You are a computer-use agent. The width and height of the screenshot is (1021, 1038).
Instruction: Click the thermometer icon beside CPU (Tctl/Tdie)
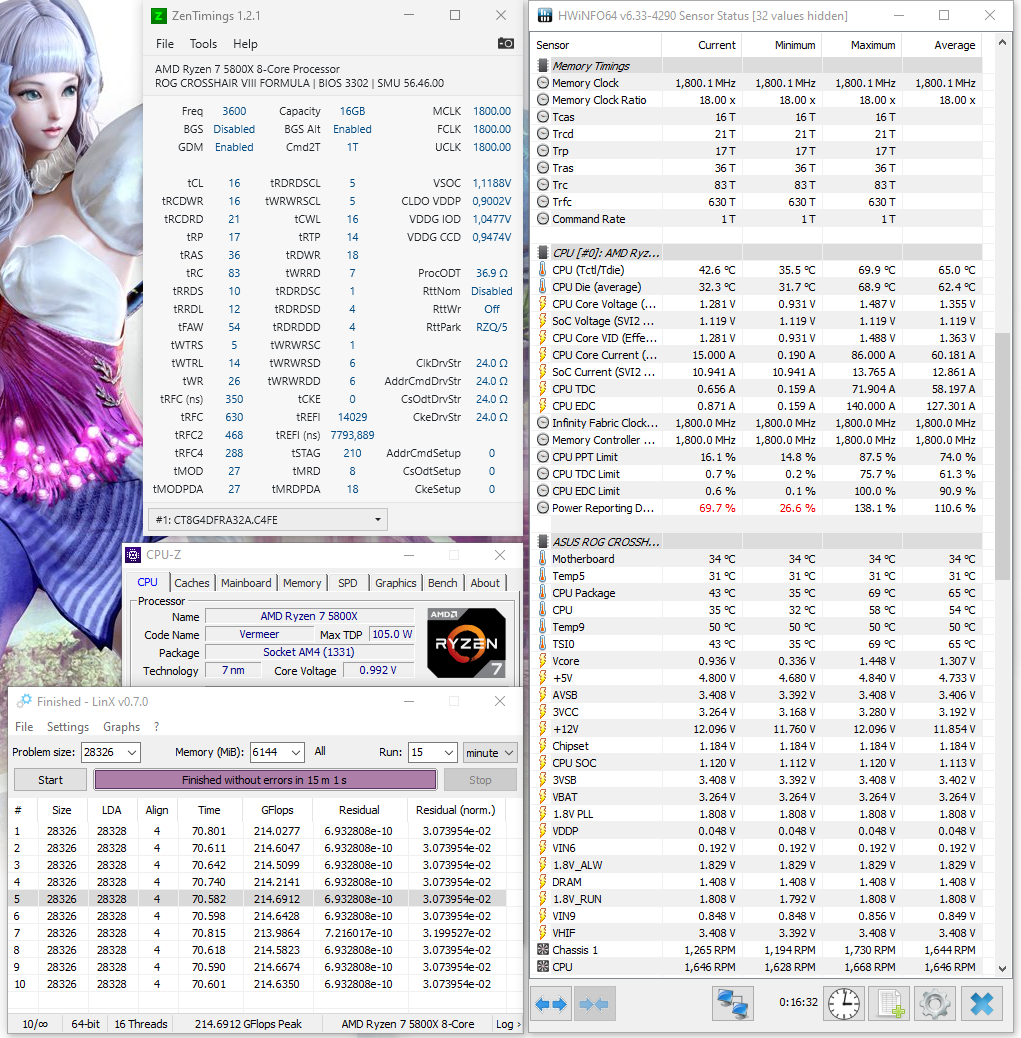point(543,270)
